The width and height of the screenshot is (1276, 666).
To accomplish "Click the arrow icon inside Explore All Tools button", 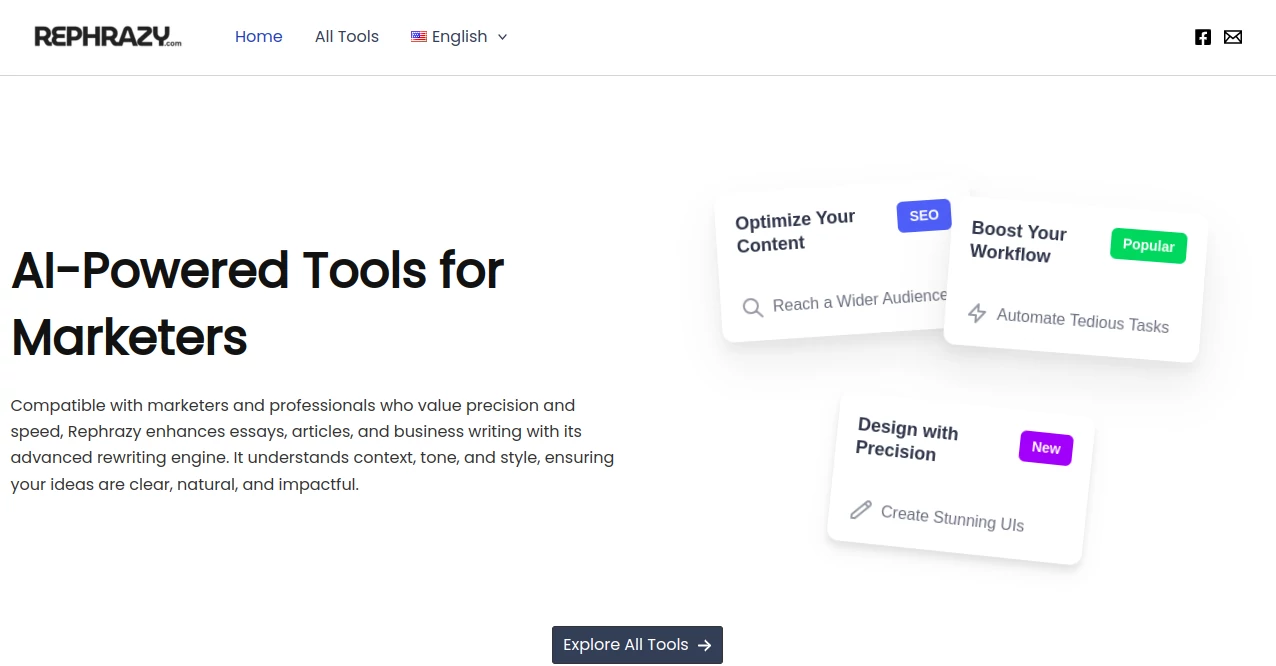I will pos(705,645).
